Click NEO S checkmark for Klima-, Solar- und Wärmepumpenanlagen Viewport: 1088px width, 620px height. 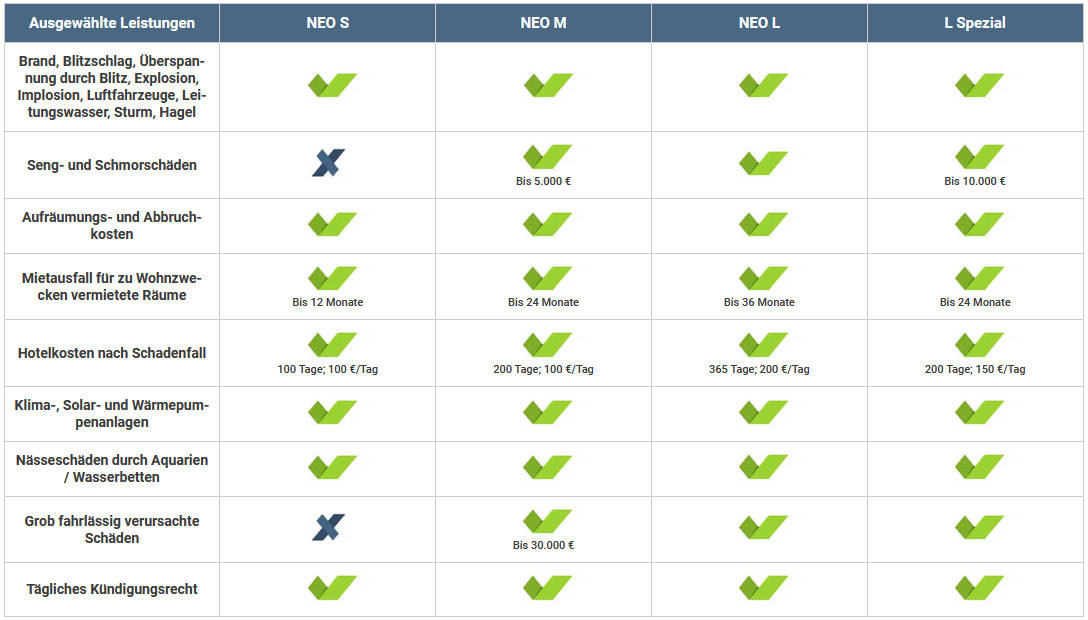(332, 412)
